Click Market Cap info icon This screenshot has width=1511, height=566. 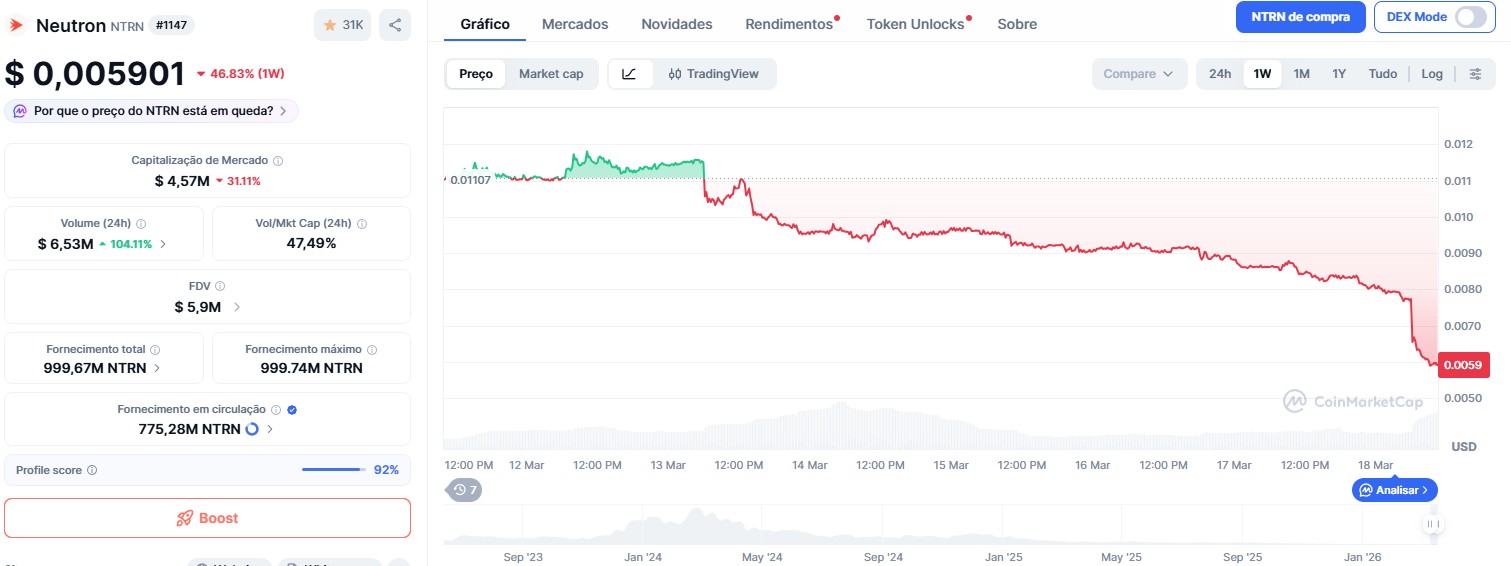point(278,161)
